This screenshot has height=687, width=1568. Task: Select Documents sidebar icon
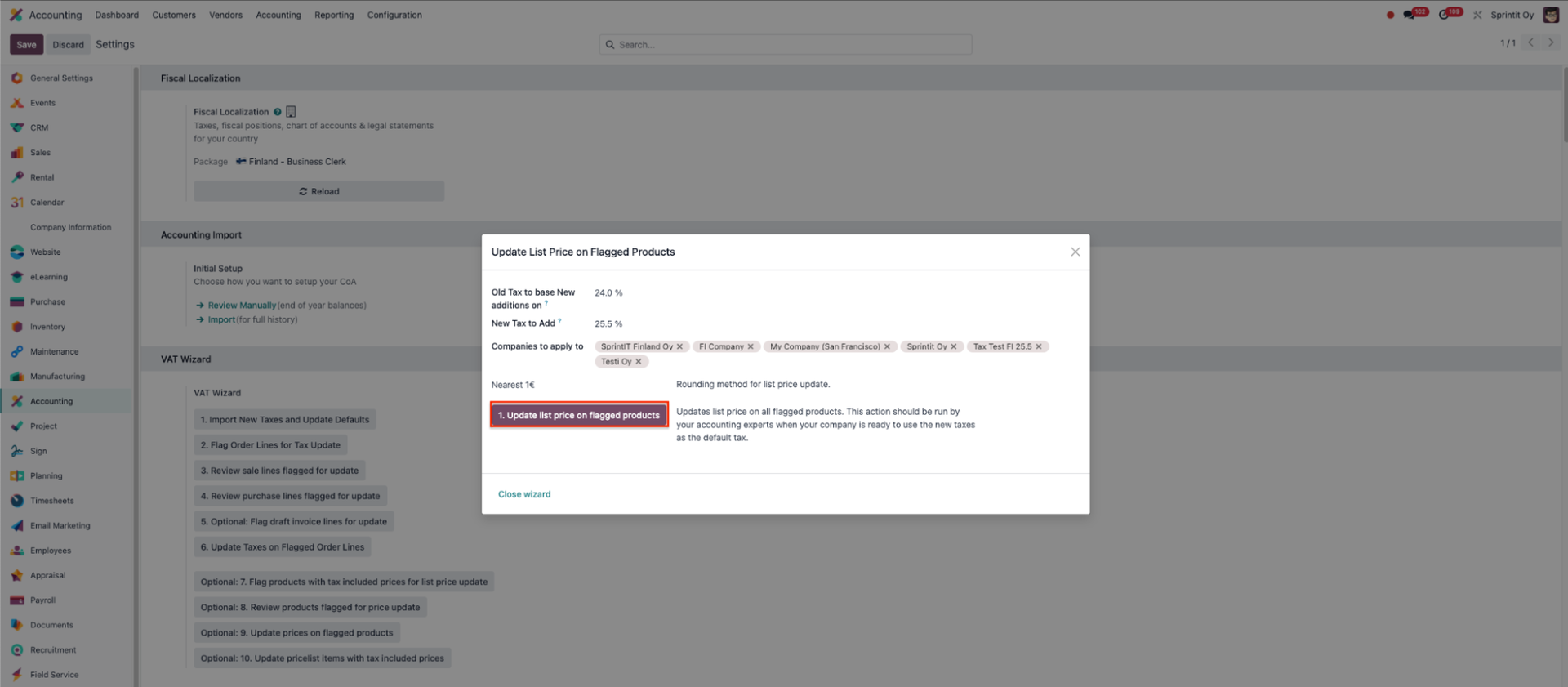pos(17,625)
